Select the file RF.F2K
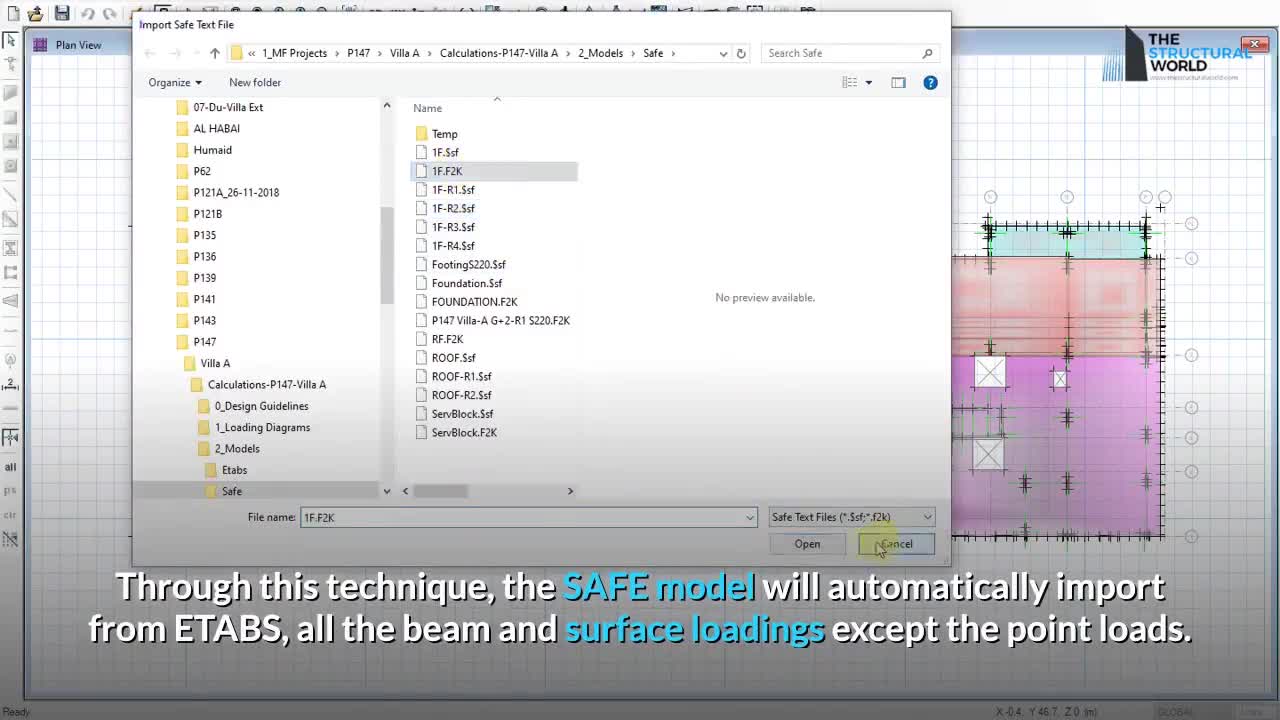 447,339
